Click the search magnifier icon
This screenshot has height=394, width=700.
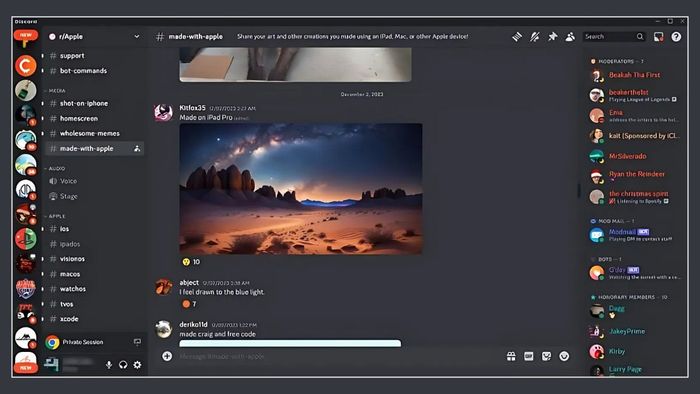pyautogui.click(x=640, y=37)
